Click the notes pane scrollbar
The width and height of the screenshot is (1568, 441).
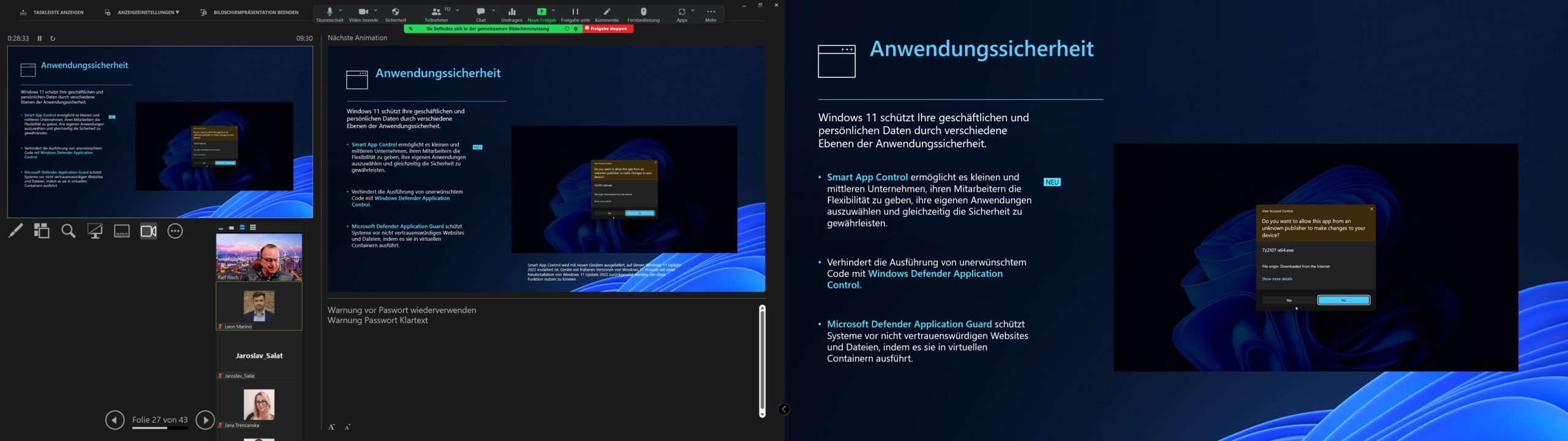point(762,361)
